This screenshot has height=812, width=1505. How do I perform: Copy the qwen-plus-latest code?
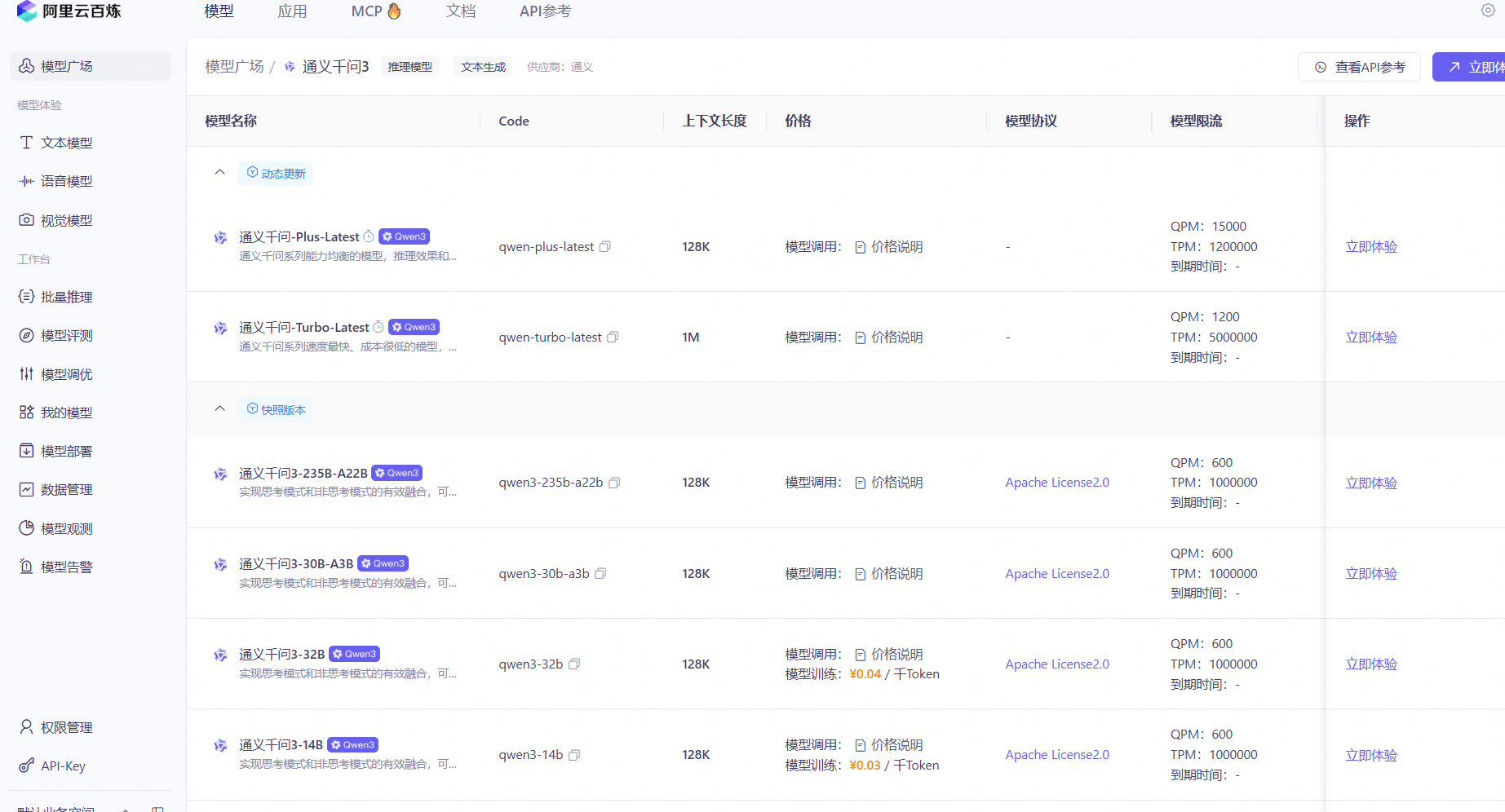605,246
